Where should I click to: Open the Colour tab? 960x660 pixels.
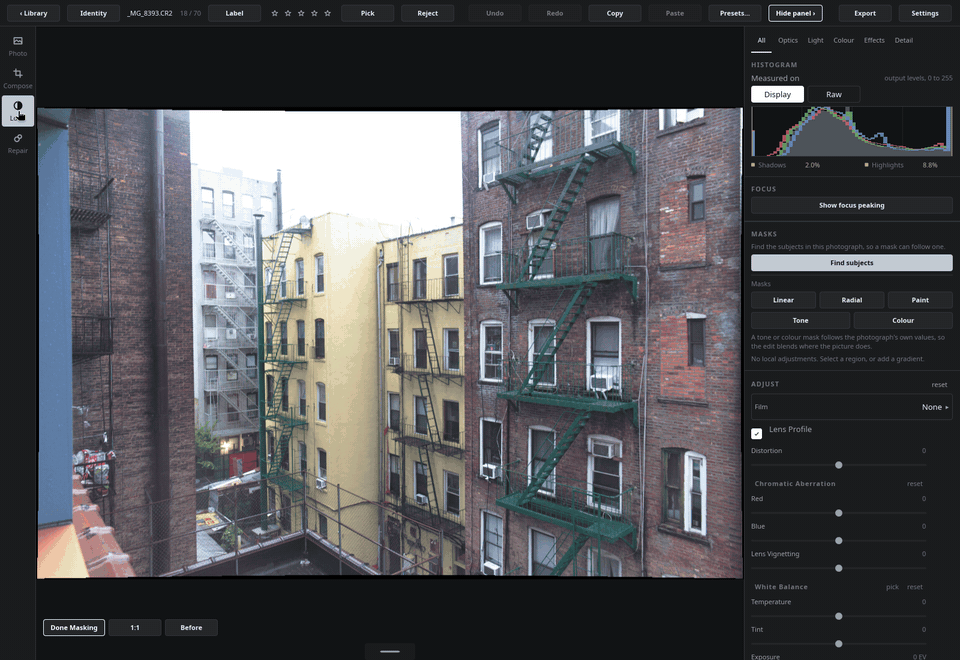843,40
